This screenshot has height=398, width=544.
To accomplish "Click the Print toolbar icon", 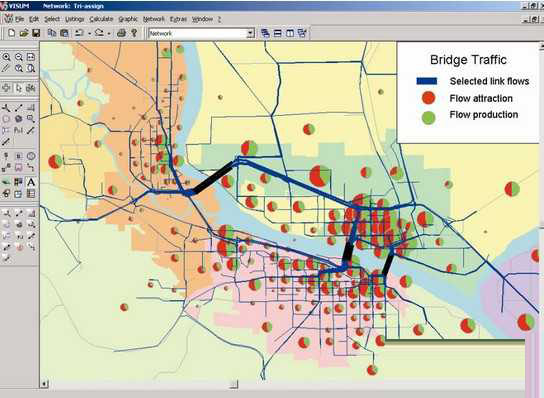I will pos(121,33).
